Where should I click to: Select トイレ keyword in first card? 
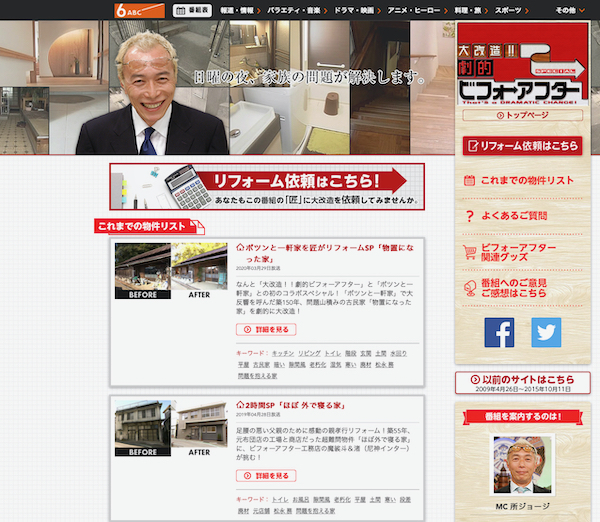(333, 353)
